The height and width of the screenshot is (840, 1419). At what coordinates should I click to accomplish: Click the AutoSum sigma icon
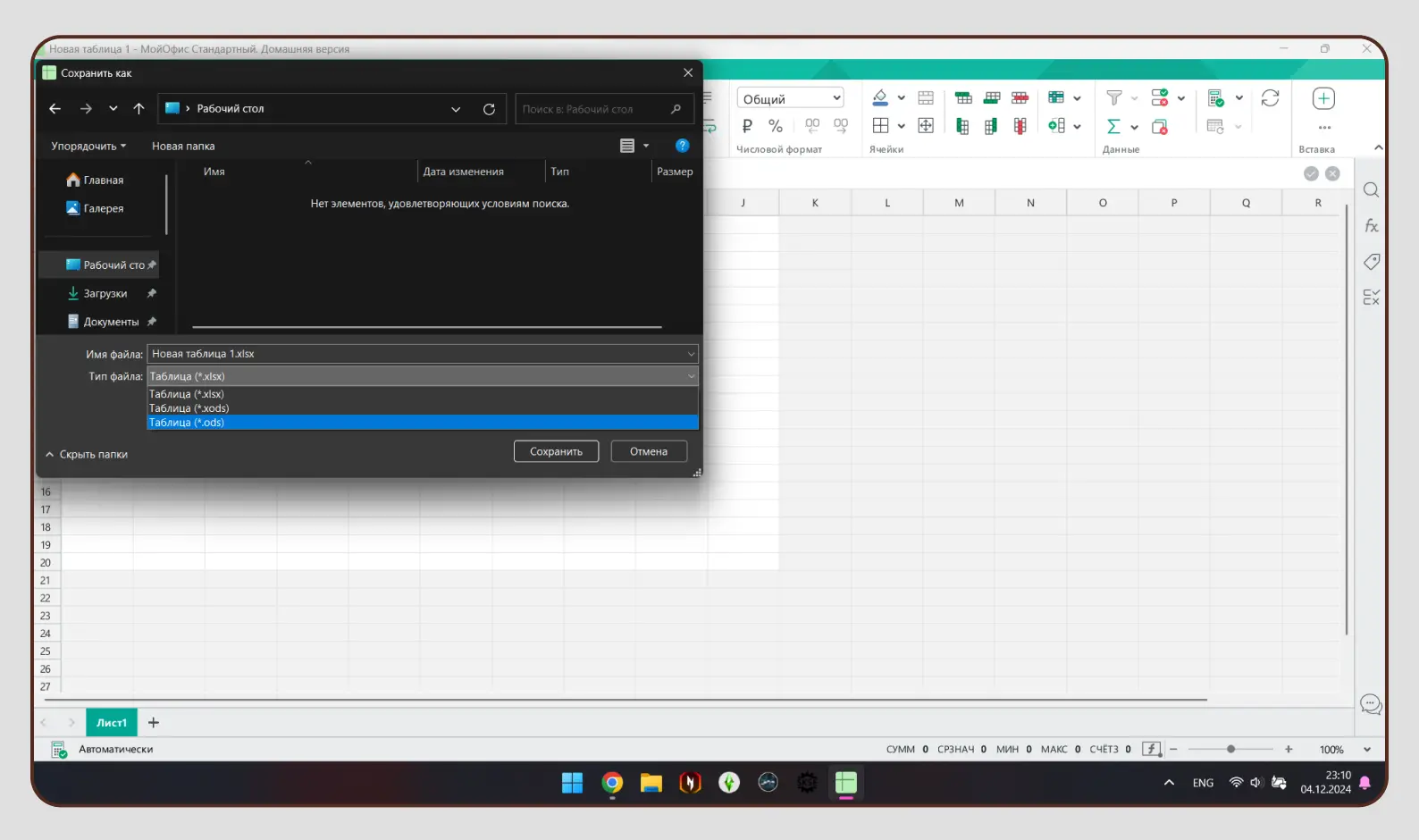pos(1113,126)
